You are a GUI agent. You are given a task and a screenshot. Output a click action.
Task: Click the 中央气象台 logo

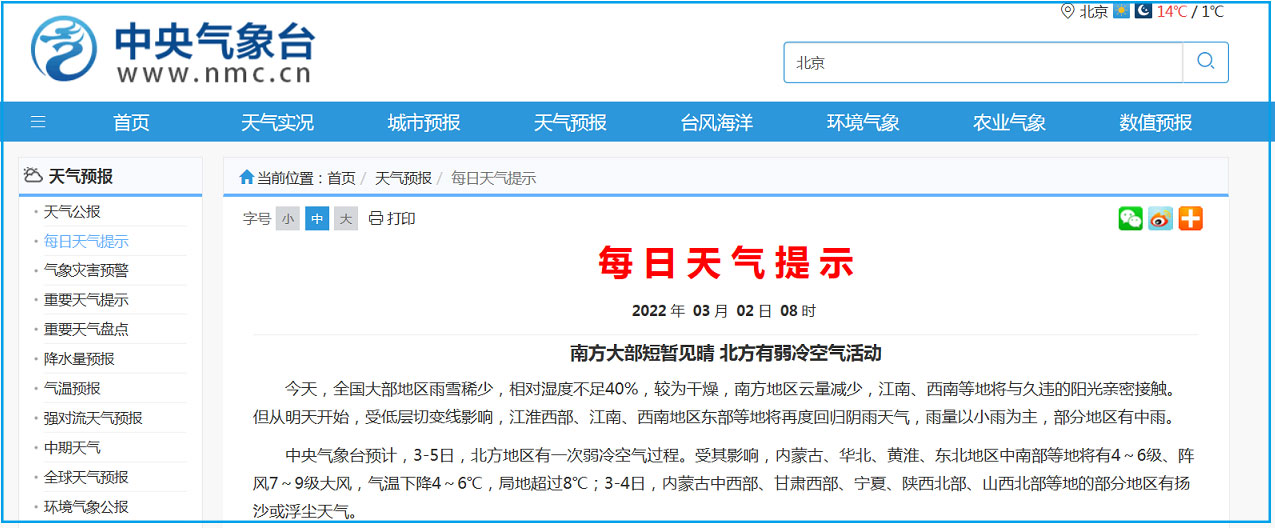coord(172,50)
